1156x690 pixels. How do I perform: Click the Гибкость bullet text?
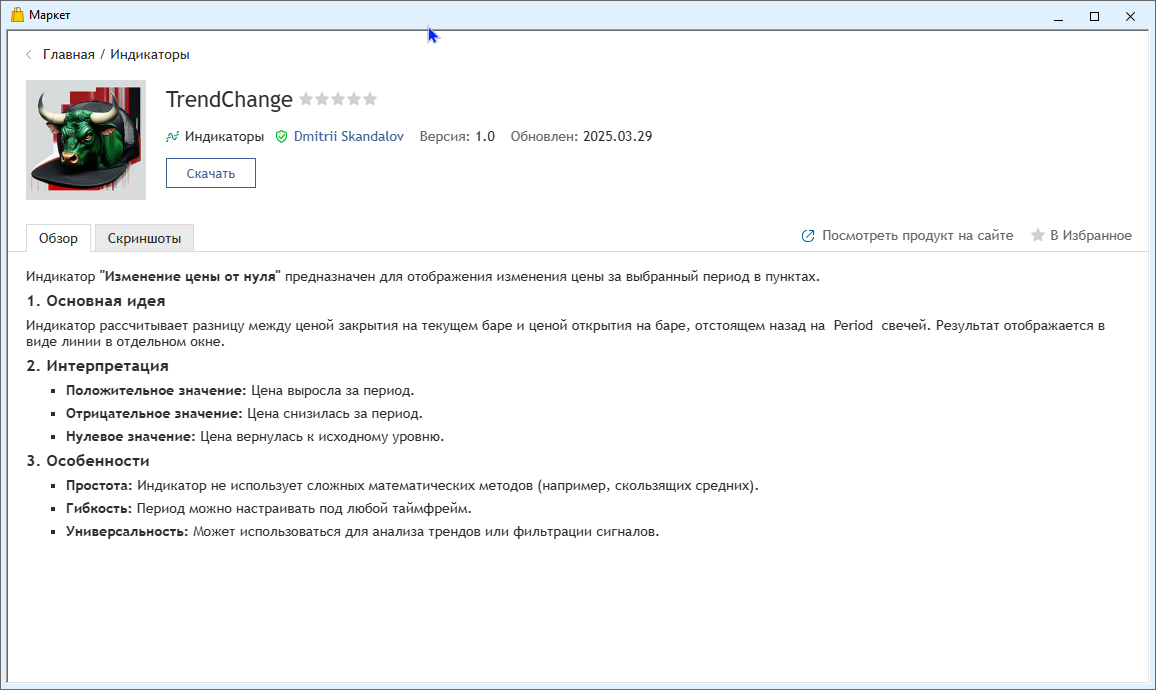pyautogui.click(x=268, y=509)
